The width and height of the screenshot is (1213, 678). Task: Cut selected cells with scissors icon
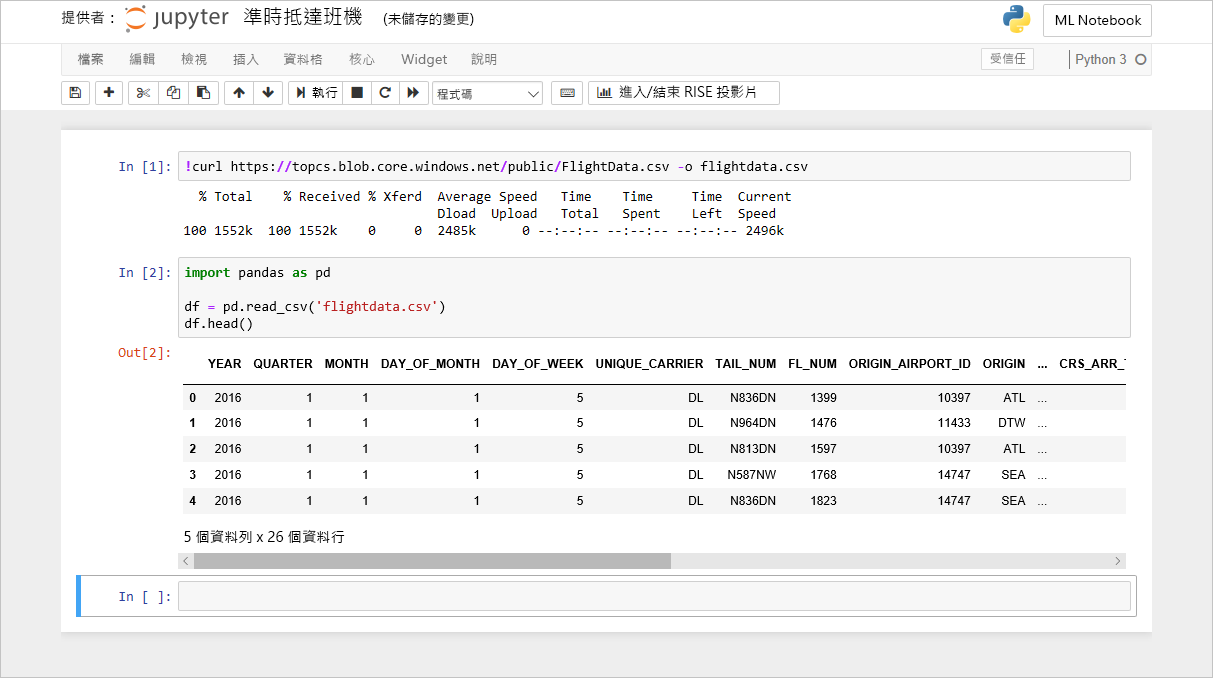[x=143, y=93]
